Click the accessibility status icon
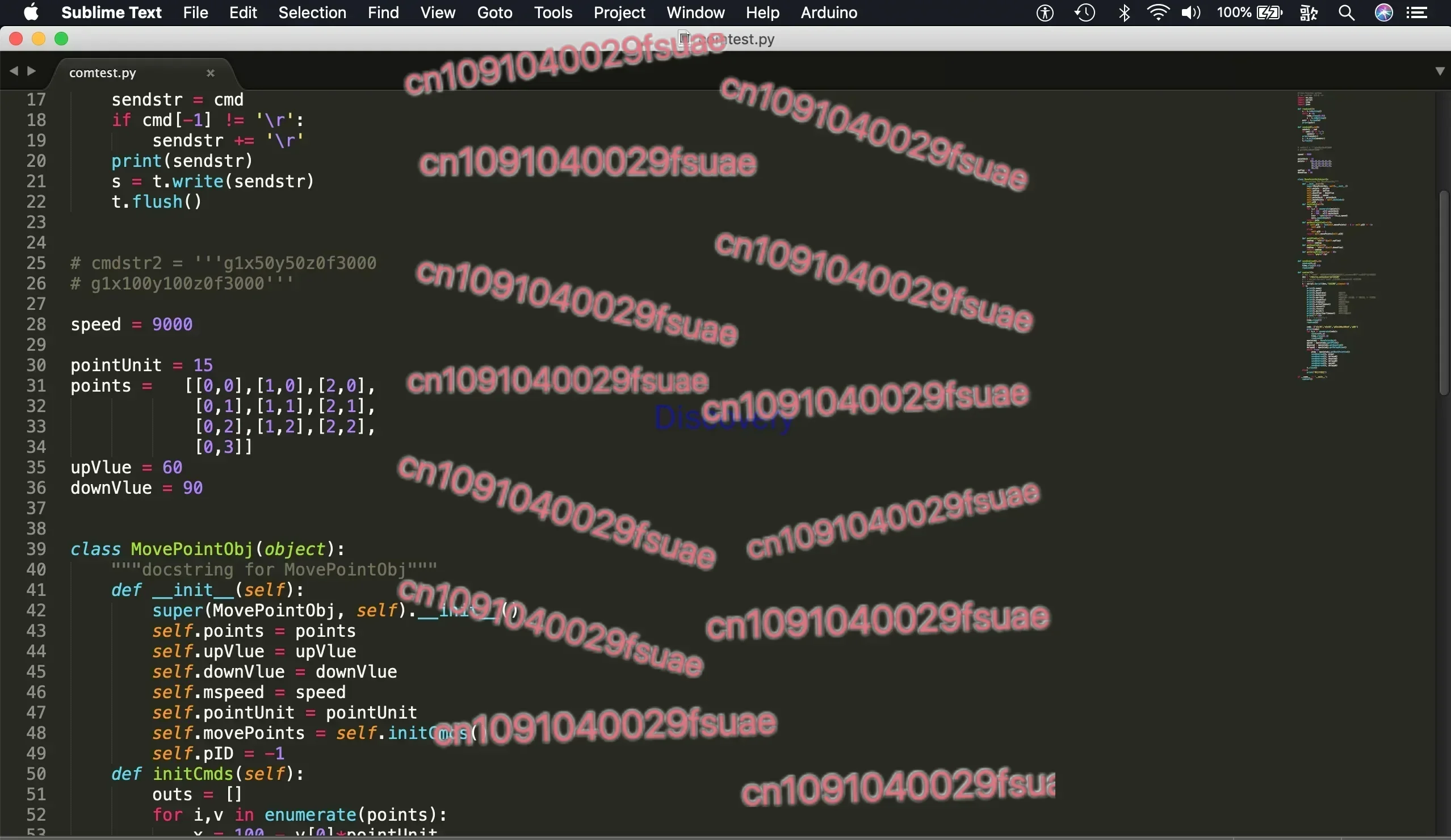 [1045, 12]
